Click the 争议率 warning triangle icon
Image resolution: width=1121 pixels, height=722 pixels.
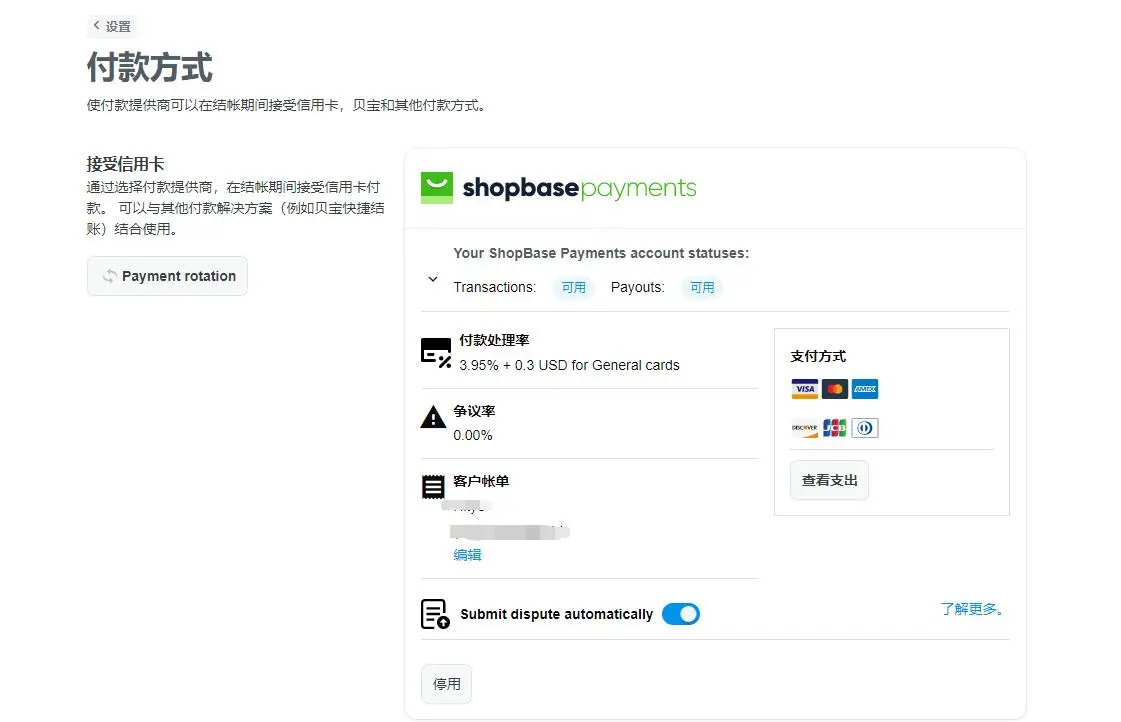pyautogui.click(x=433, y=418)
